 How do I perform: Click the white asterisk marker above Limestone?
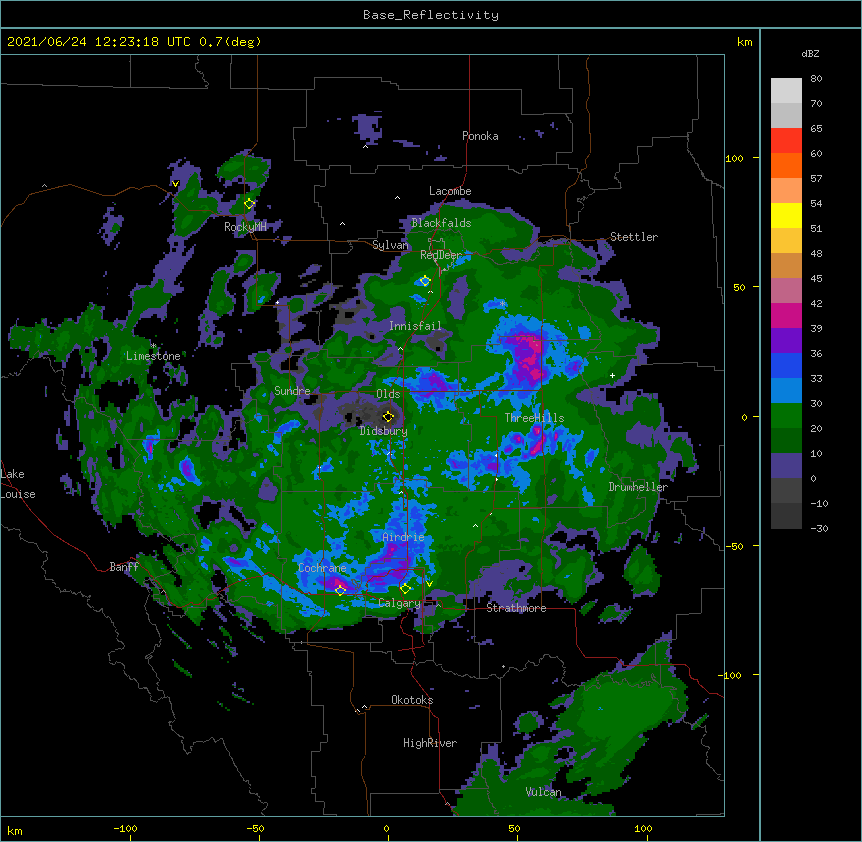click(153, 346)
